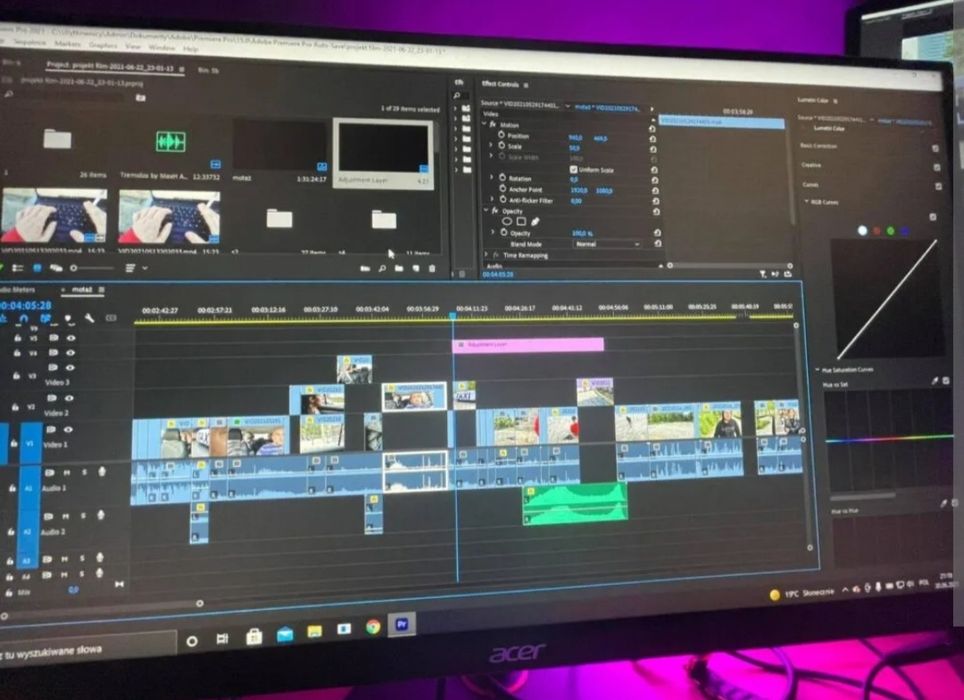Hide Video 1 track with eye icon
964x700 pixels.
[x=68, y=430]
